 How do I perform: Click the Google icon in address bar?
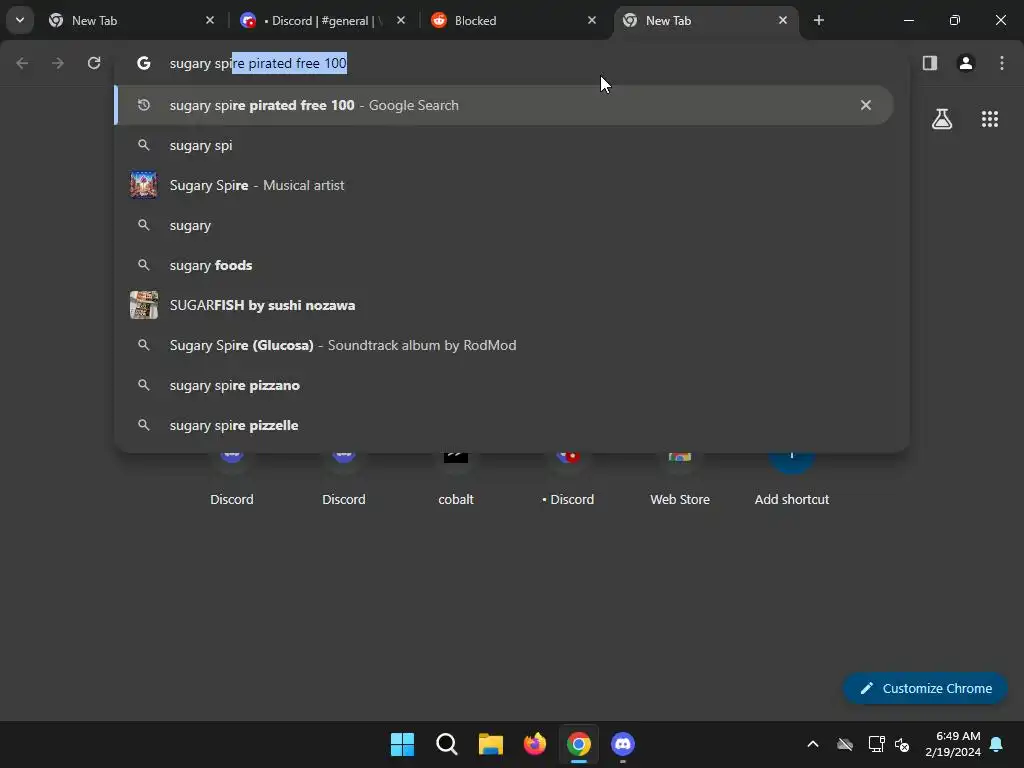click(144, 63)
